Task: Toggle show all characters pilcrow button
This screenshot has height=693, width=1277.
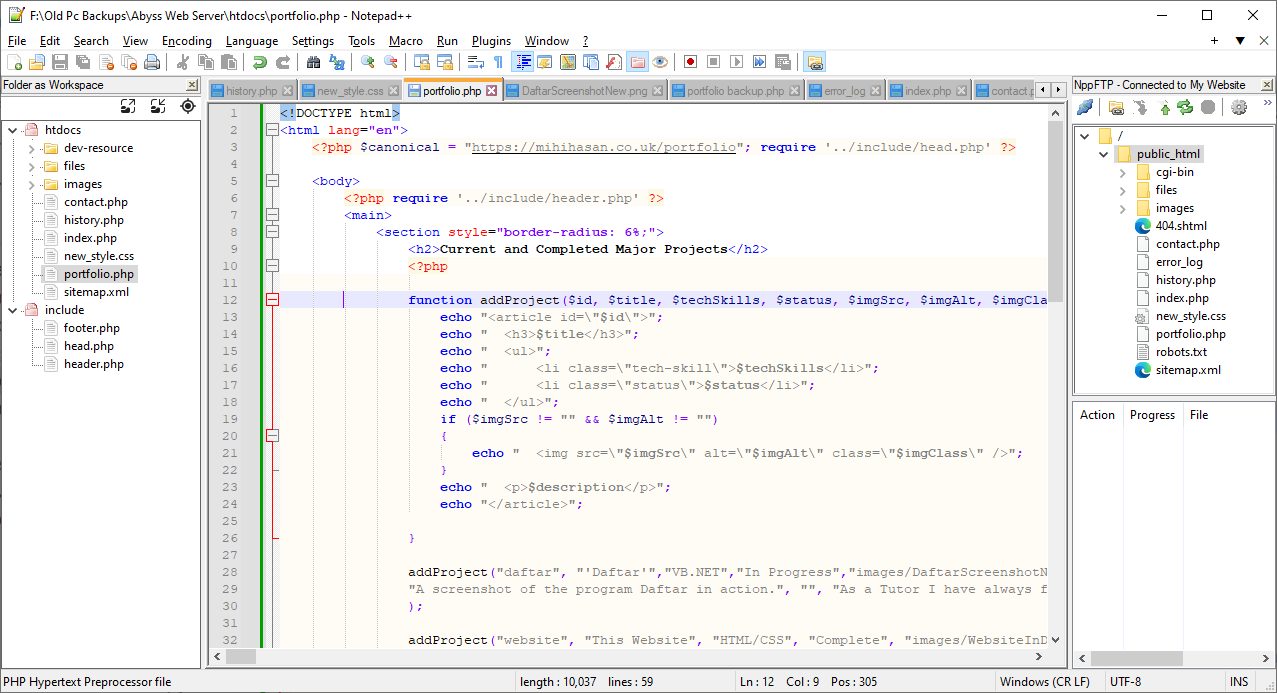Action: coord(498,62)
